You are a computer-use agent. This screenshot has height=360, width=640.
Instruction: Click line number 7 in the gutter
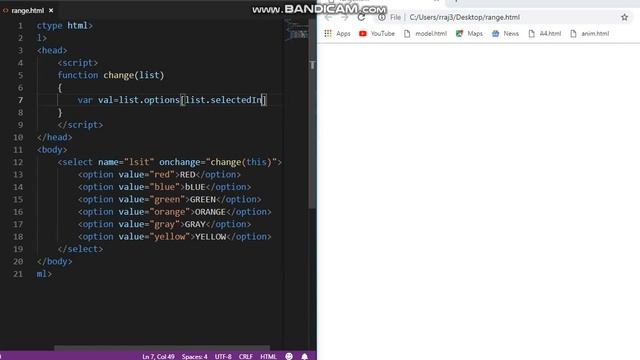20,100
